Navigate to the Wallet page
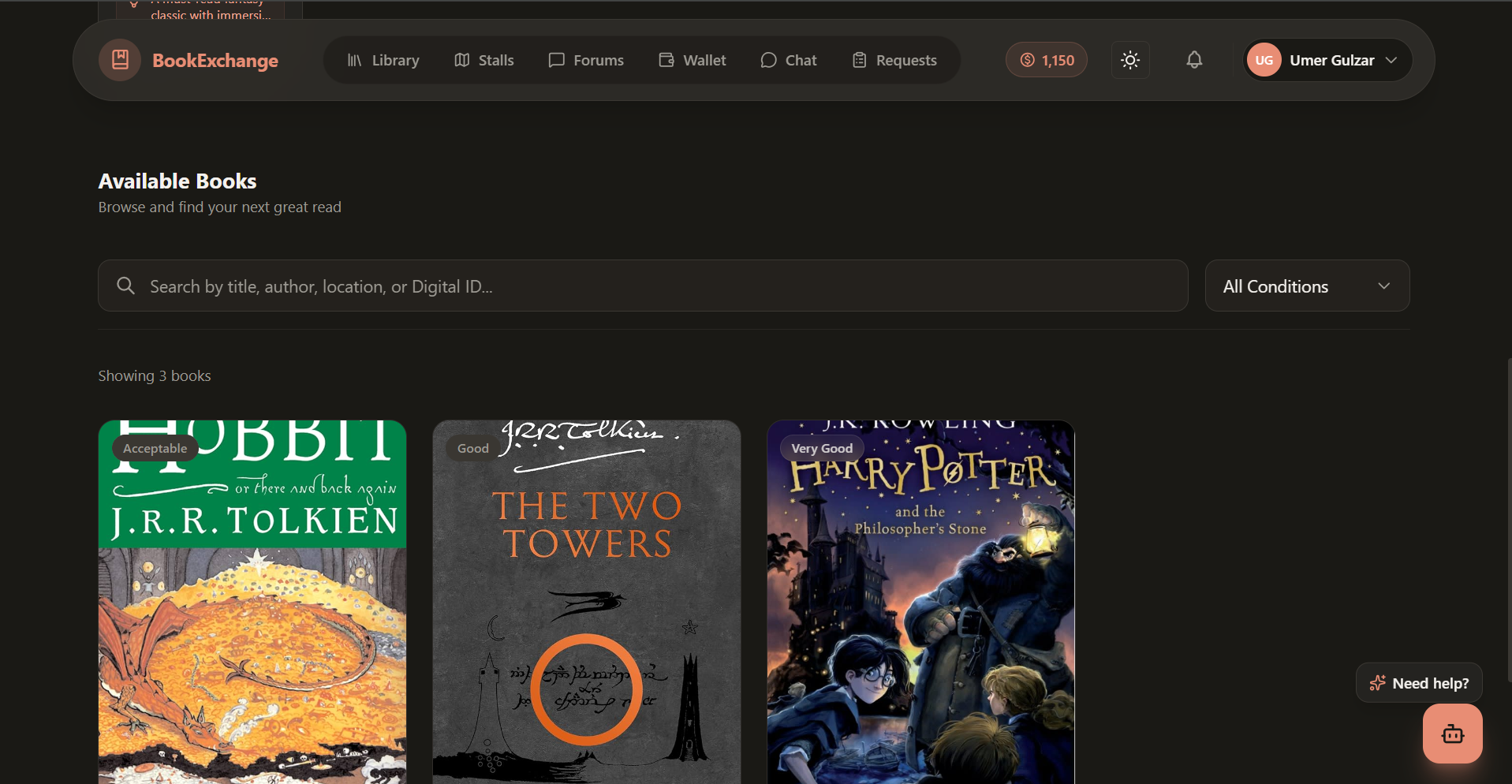 pyautogui.click(x=693, y=60)
